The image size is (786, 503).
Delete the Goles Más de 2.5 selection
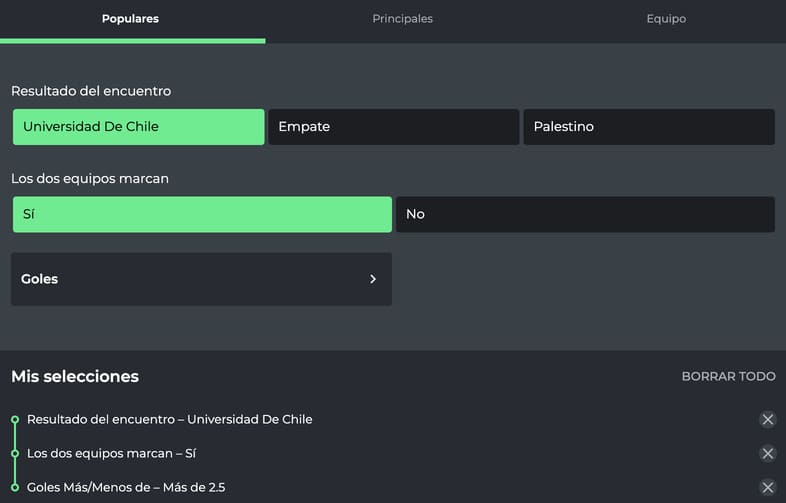pos(767,487)
